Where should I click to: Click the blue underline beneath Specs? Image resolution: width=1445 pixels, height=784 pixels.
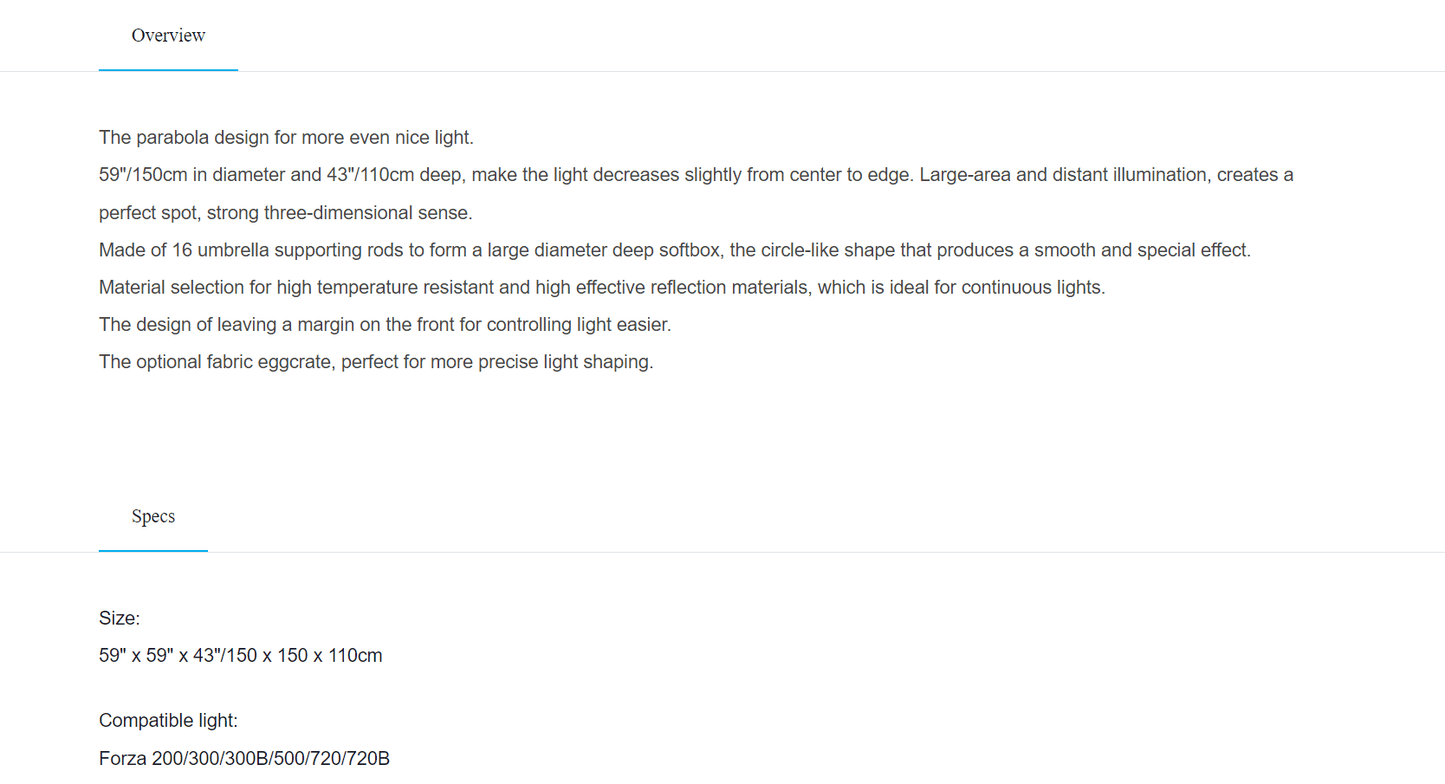153,551
